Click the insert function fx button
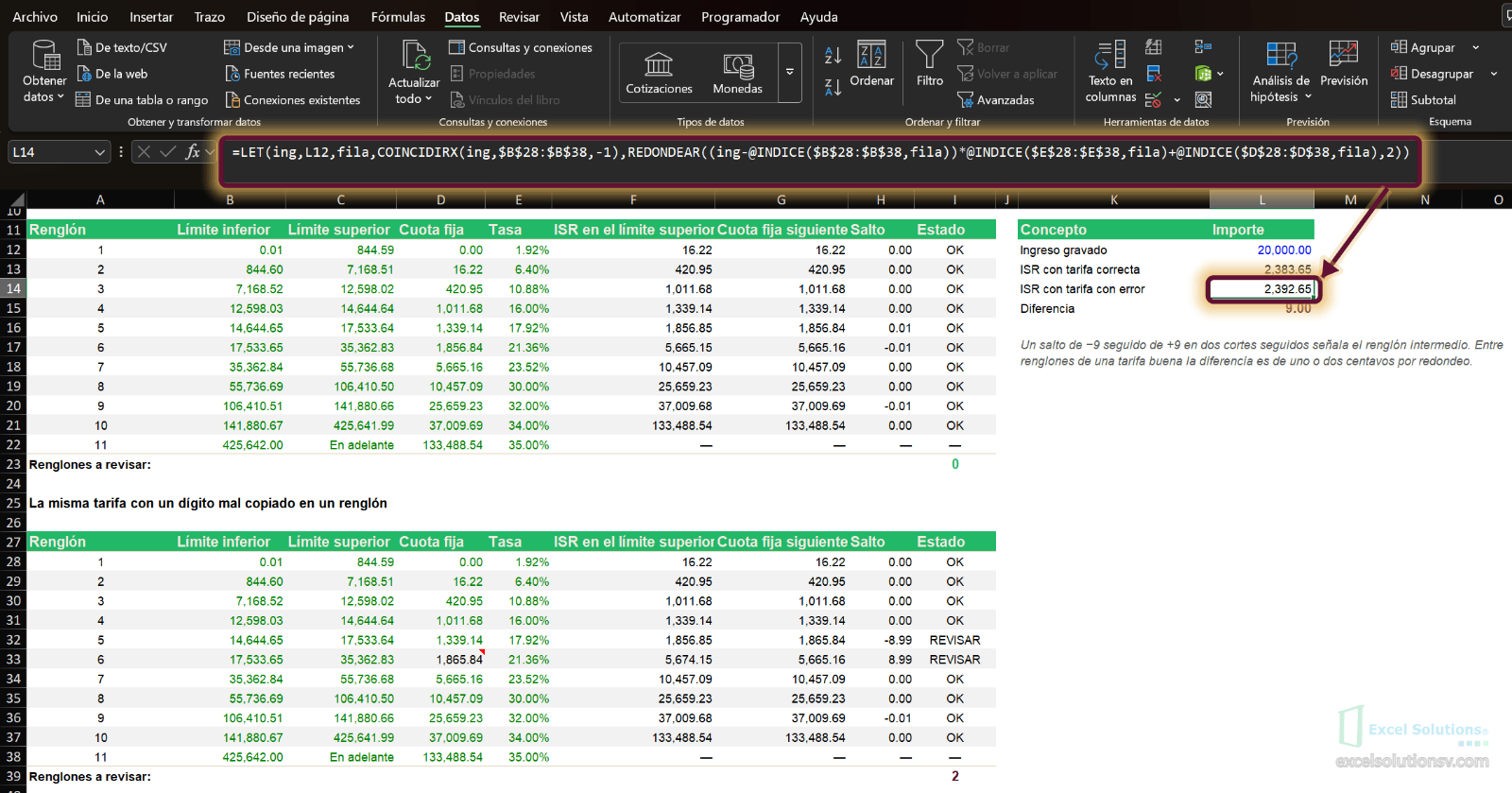 (x=193, y=151)
